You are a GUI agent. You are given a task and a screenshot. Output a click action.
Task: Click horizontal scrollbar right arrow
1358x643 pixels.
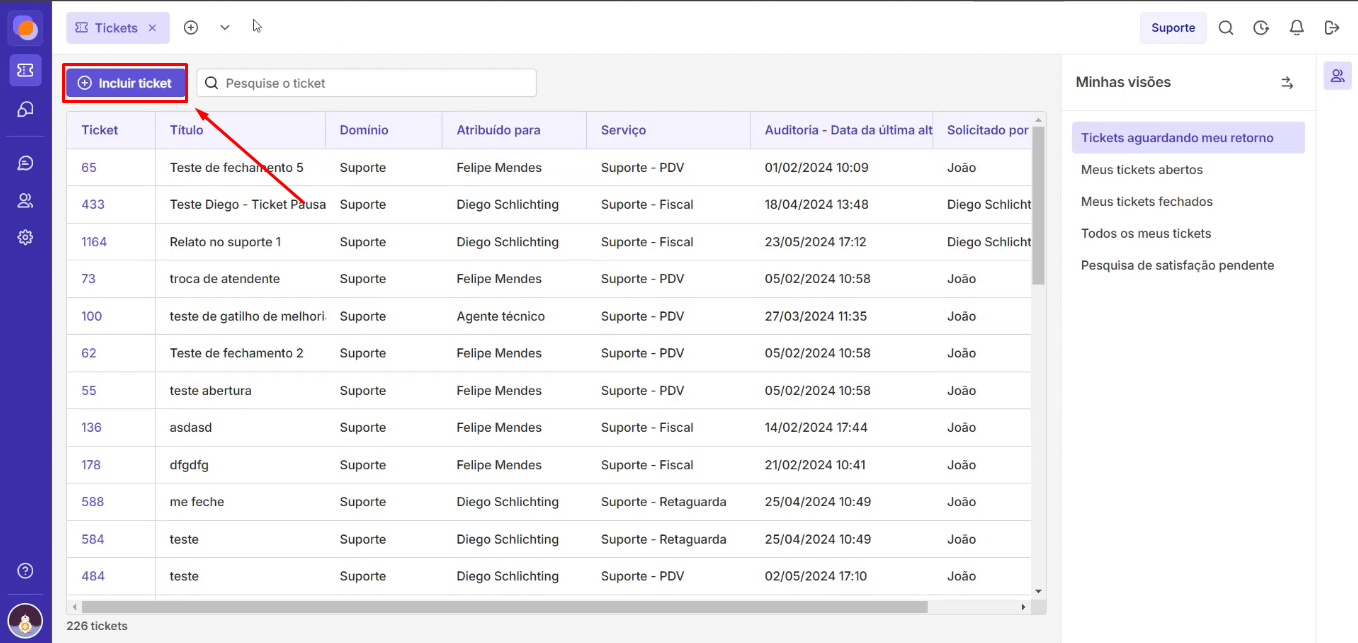(1023, 607)
